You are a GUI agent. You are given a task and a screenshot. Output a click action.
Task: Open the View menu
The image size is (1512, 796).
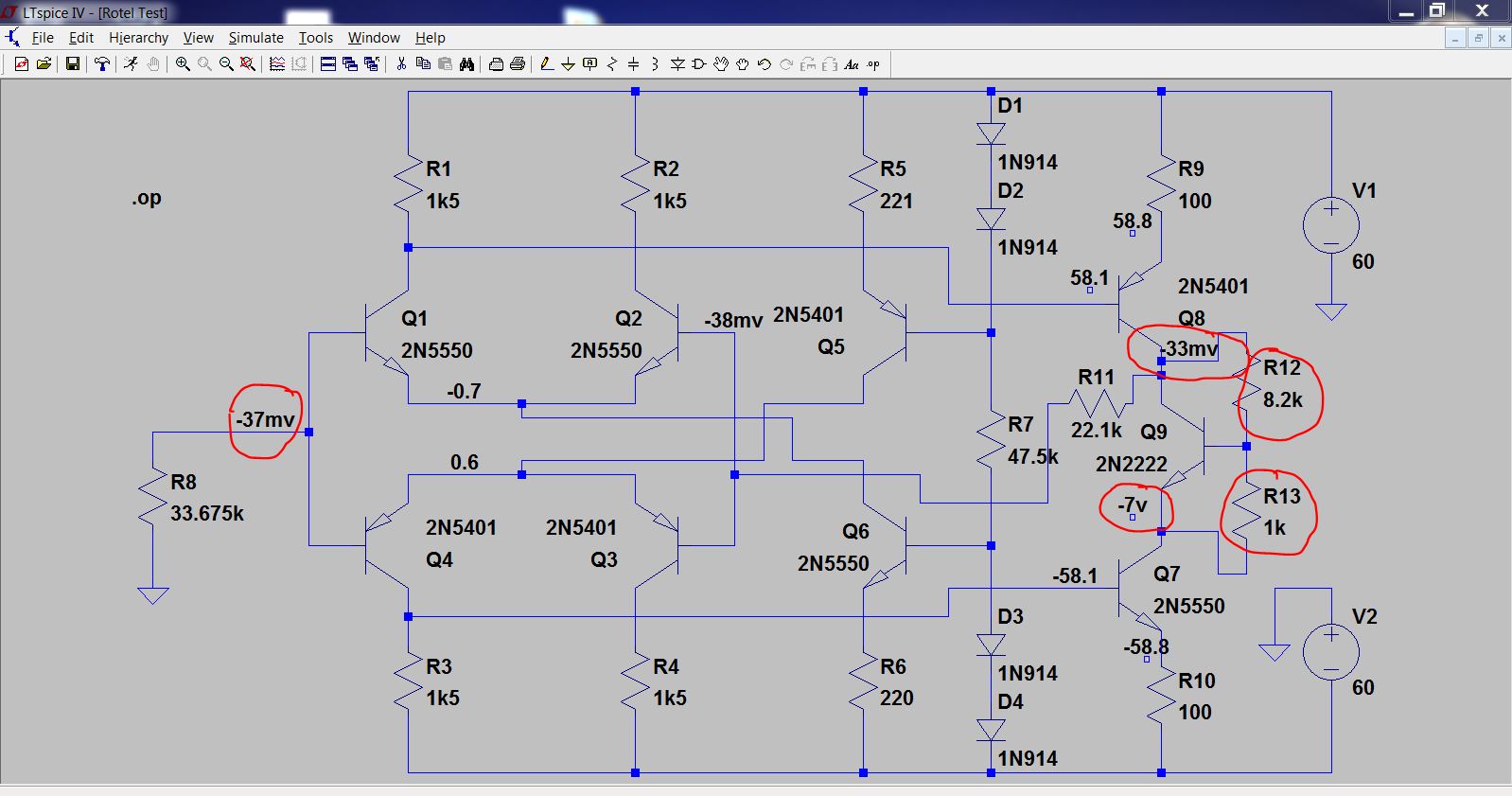tap(198, 38)
